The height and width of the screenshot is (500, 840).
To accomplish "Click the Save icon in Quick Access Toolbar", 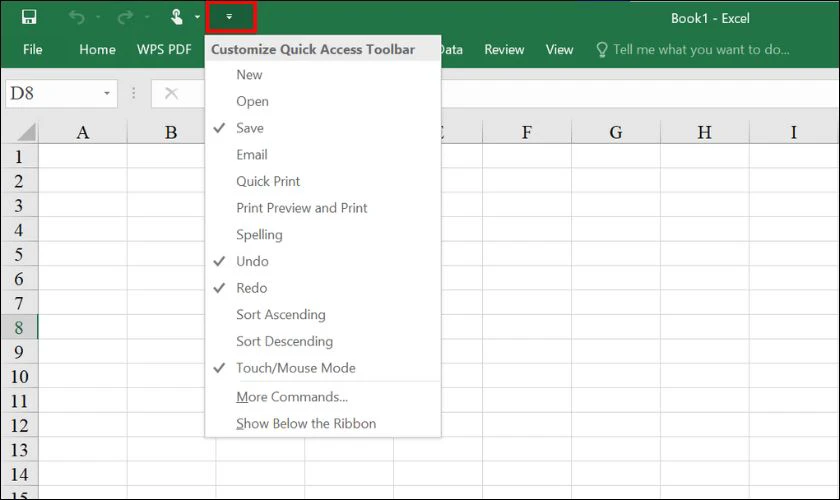I will (x=29, y=17).
